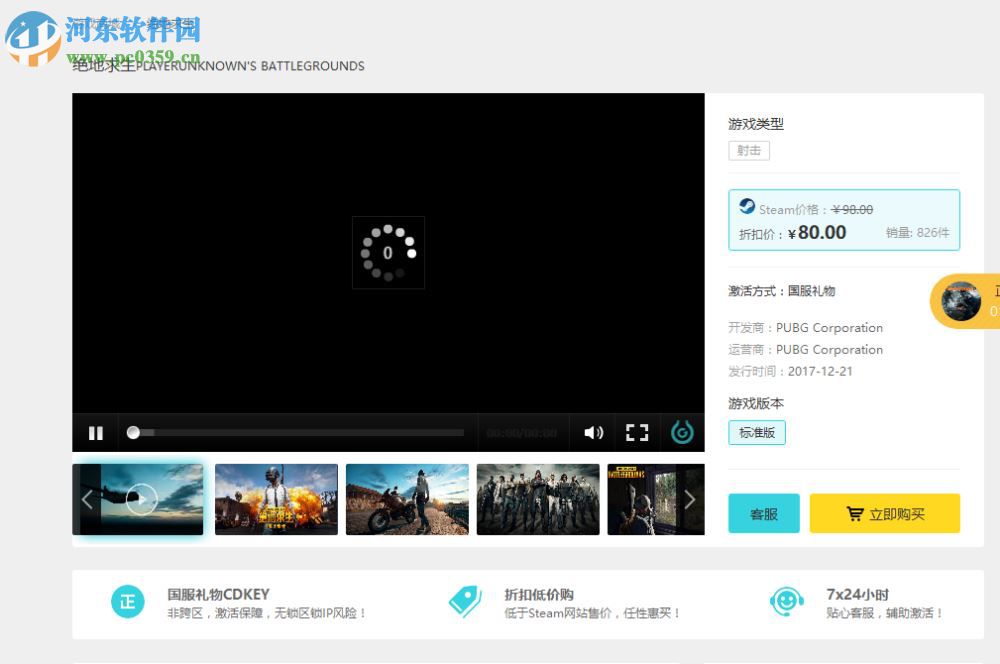Select the exploding chicken dinner thumbnail
This screenshot has width=1000, height=664.
click(275, 499)
